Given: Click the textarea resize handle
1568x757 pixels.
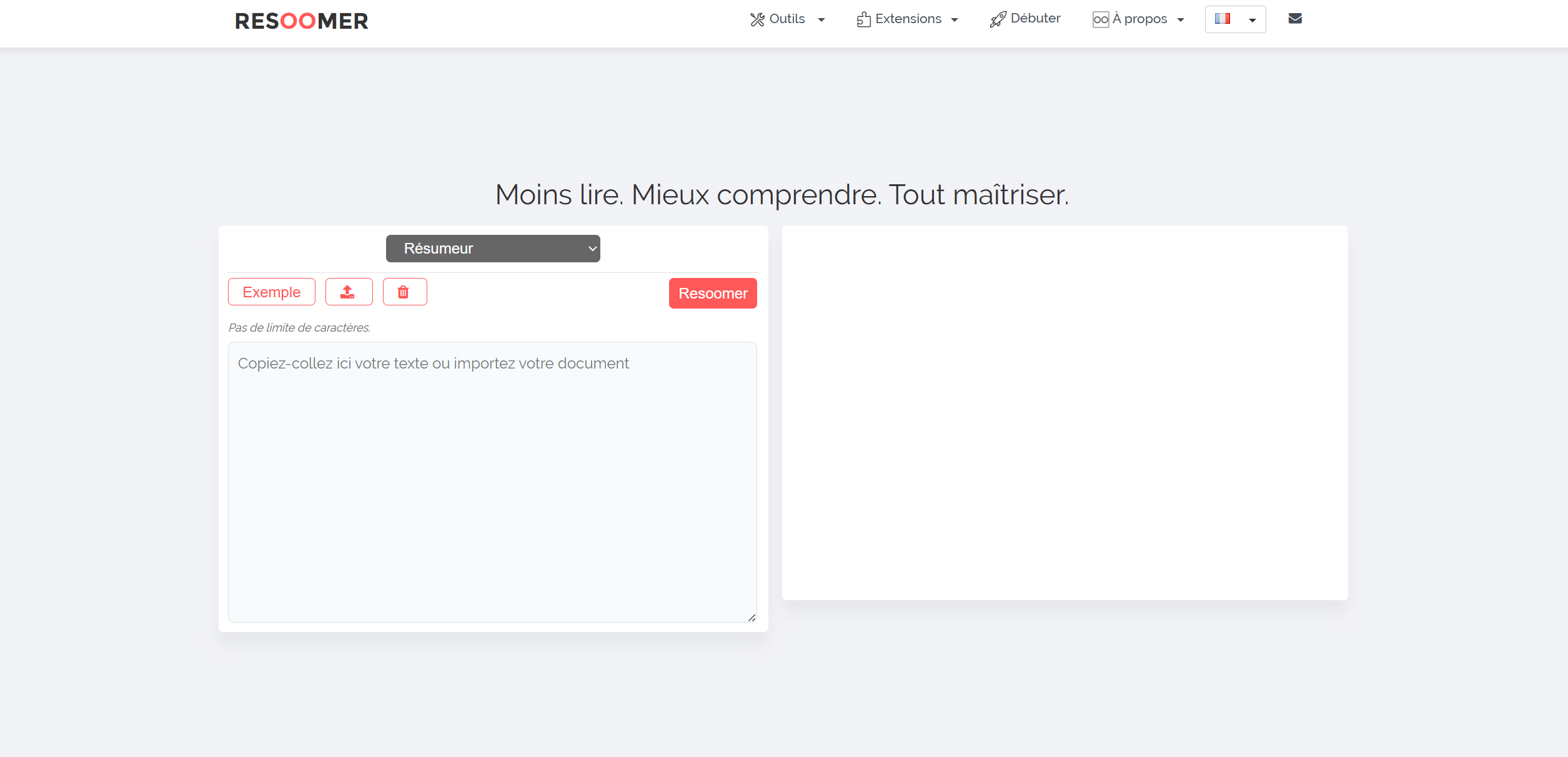Looking at the screenshot, I should [752, 618].
